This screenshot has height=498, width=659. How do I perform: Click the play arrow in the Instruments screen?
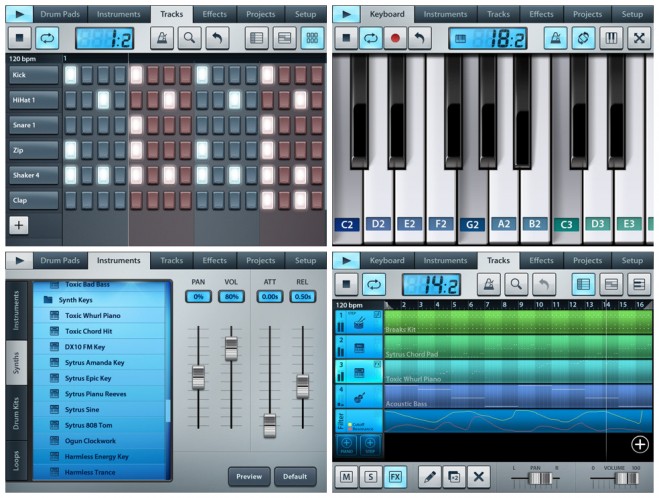19,261
